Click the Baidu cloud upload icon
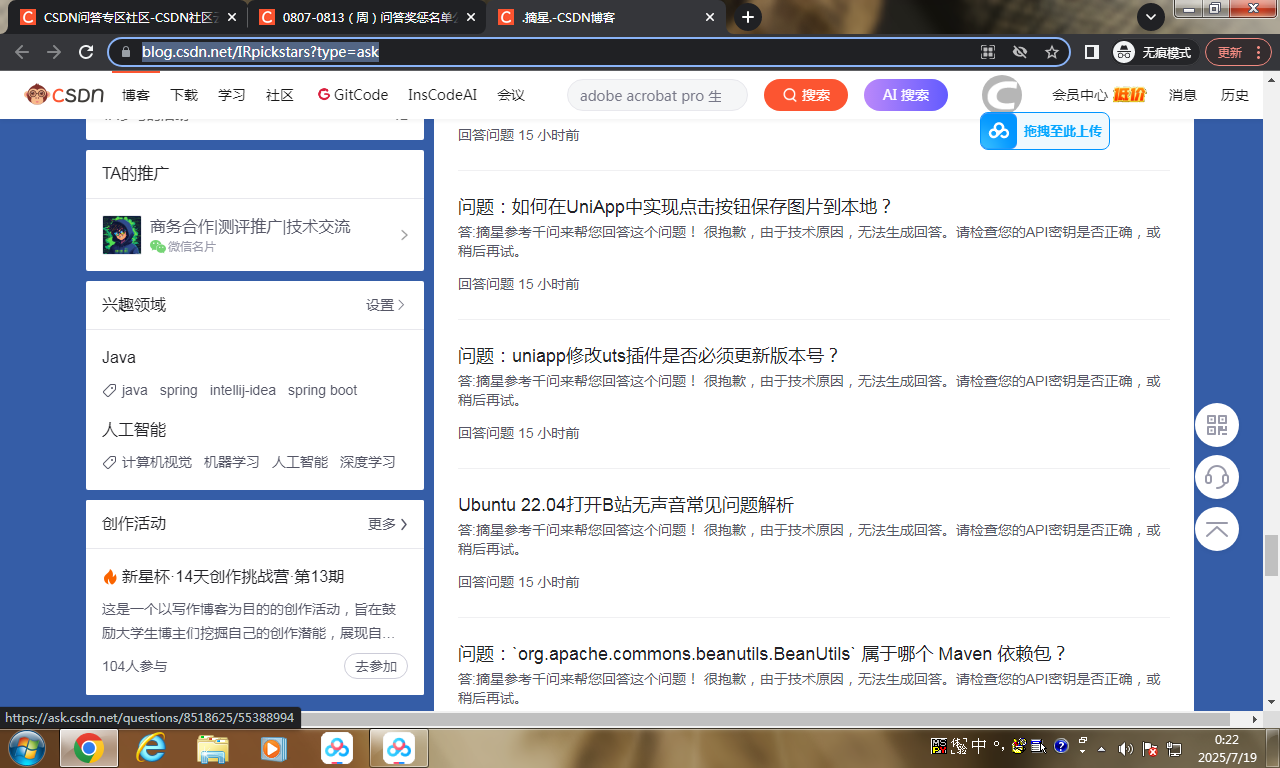 999,131
